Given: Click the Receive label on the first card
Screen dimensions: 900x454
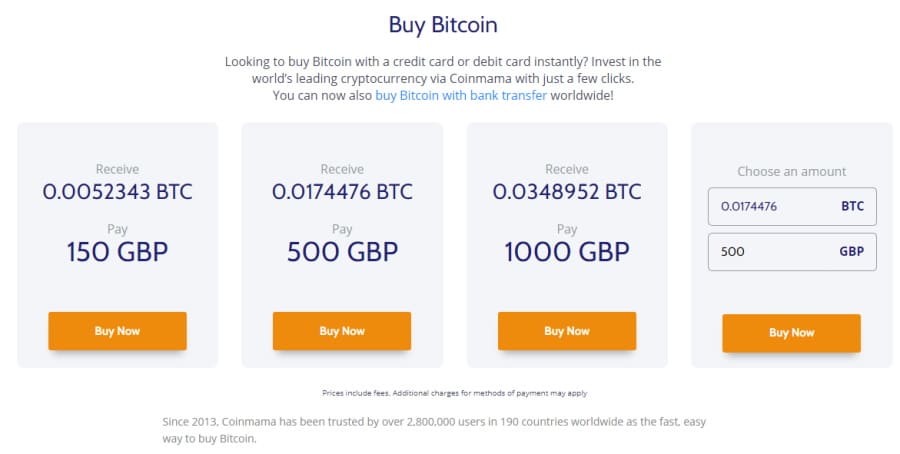Looking at the screenshot, I should click(x=117, y=169).
